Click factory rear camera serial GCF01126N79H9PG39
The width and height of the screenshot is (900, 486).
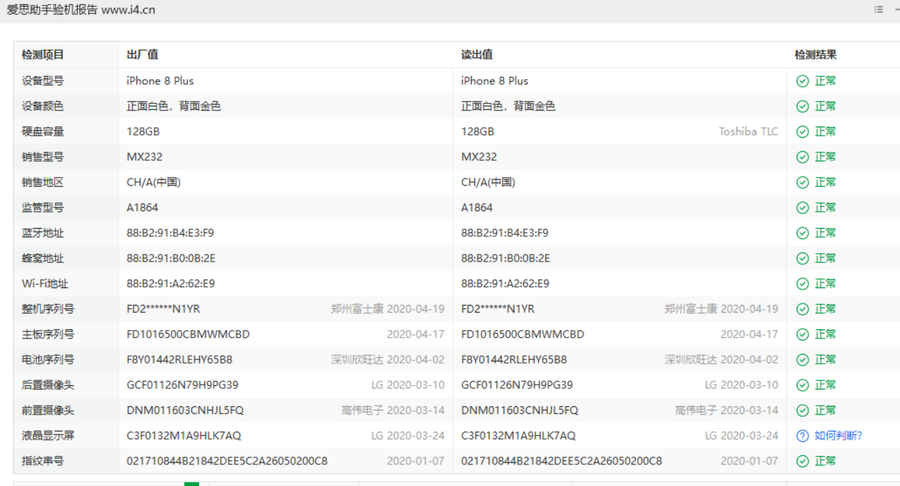[x=183, y=384]
